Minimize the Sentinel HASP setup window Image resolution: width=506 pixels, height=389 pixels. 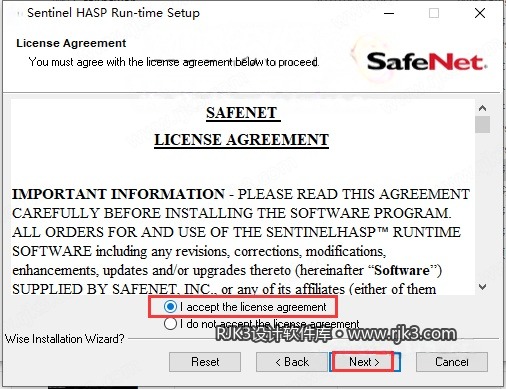pos(389,13)
